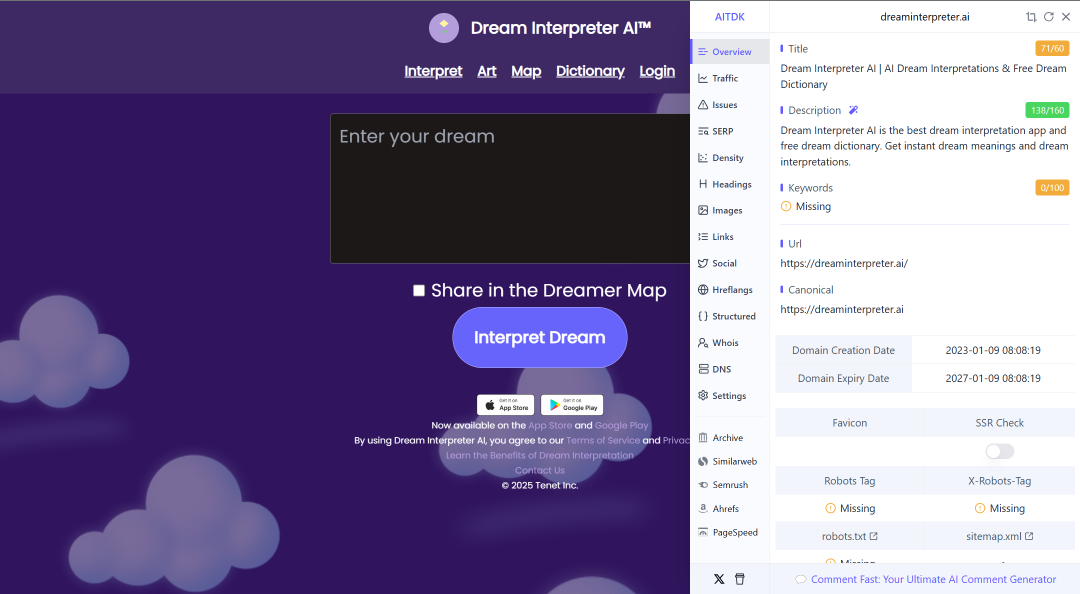The height and width of the screenshot is (594, 1080).
Task: Click Missing under Robots Tag
Action: point(850,509)
